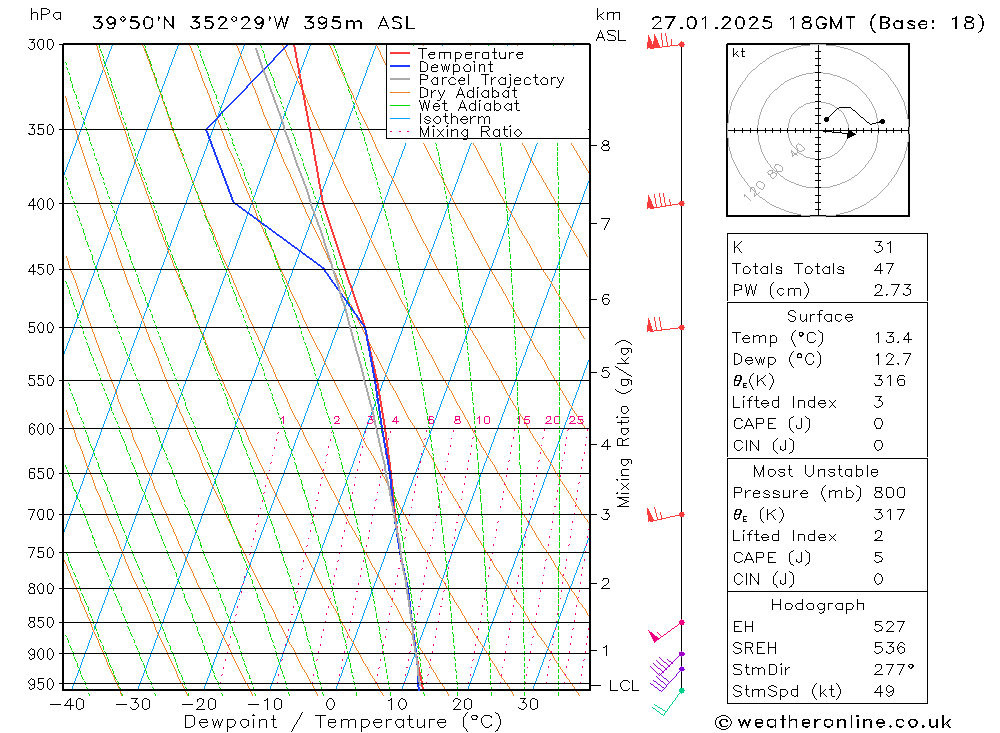Click the StmDir value 277°
The width and height of the screenshot is (1000, 733).
click(894, 670)
